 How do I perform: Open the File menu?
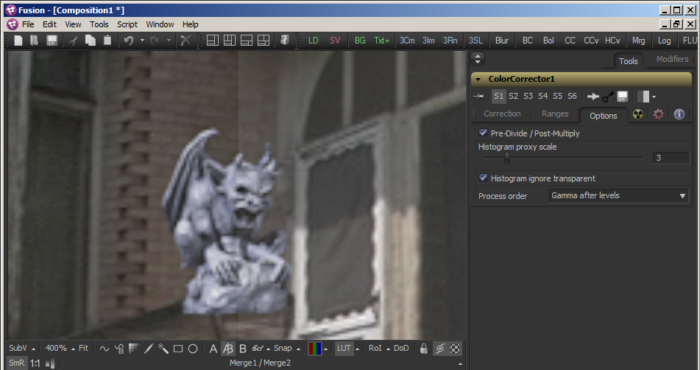(28, 24)
